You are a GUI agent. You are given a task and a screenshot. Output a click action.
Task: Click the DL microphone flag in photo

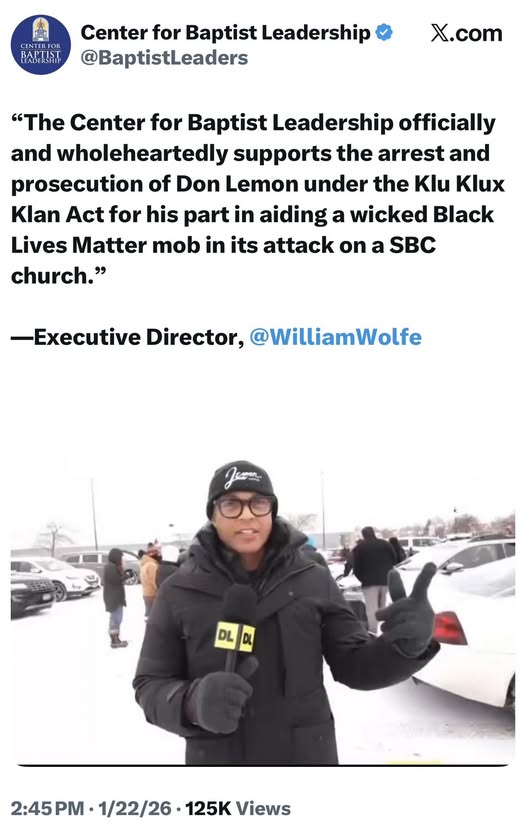(235, 637)
